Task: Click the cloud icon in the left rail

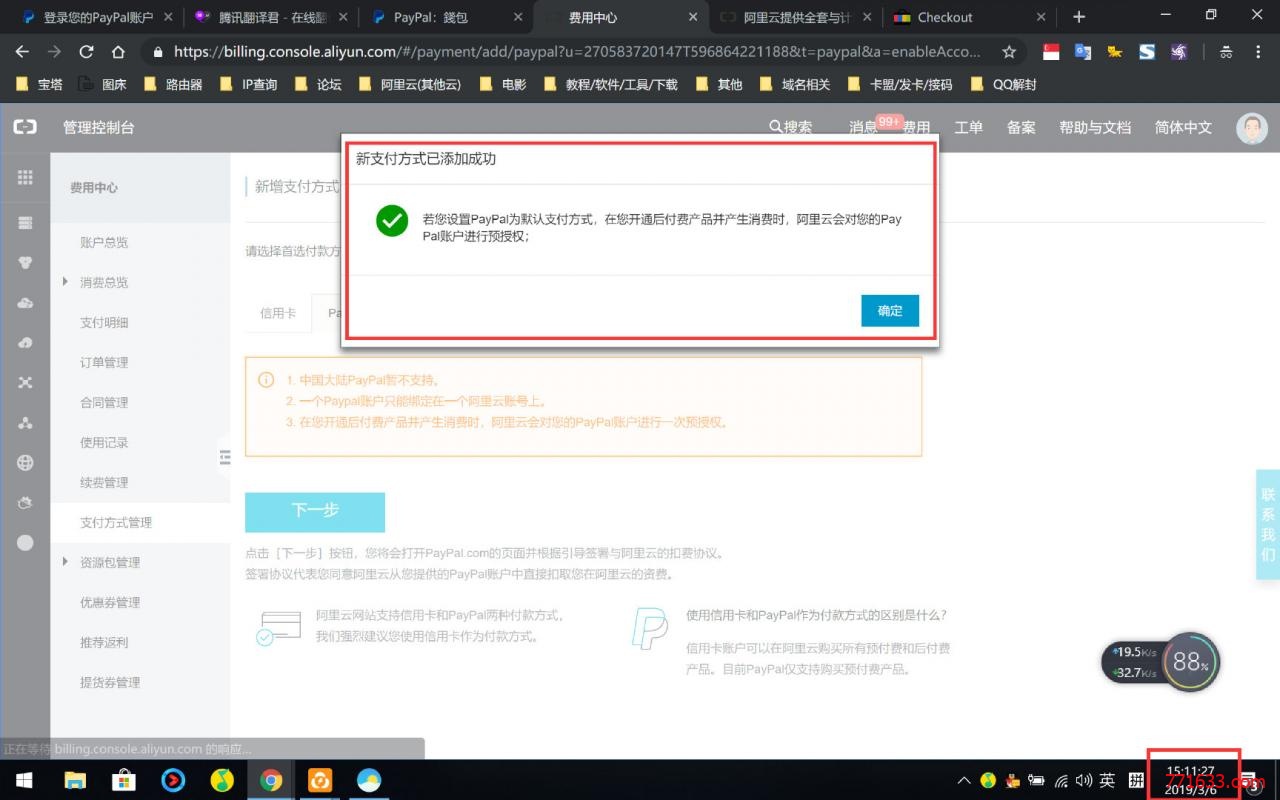Action: (x=25, y=303)
